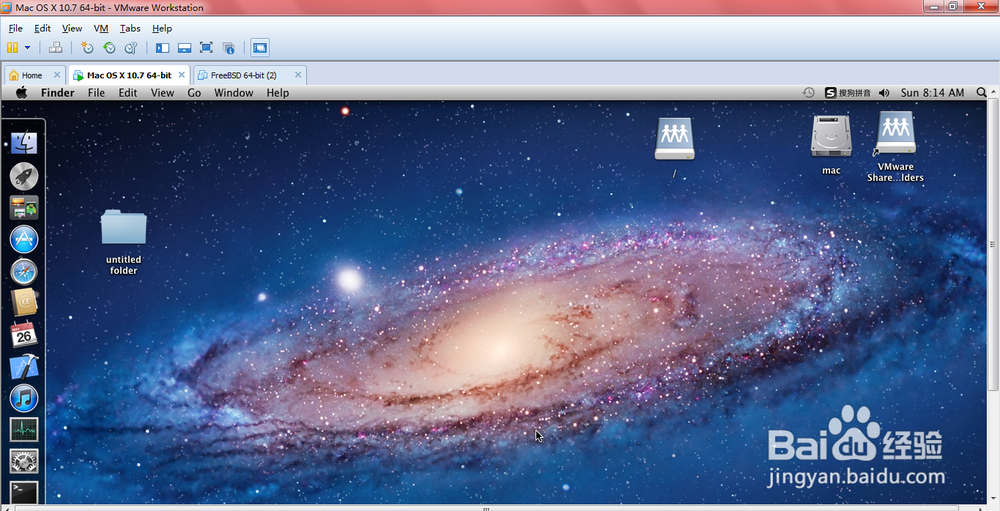Switch to Unity mode
This screenshot has width=1000, height=511.
pyautogui.click(x=228, y=48)
